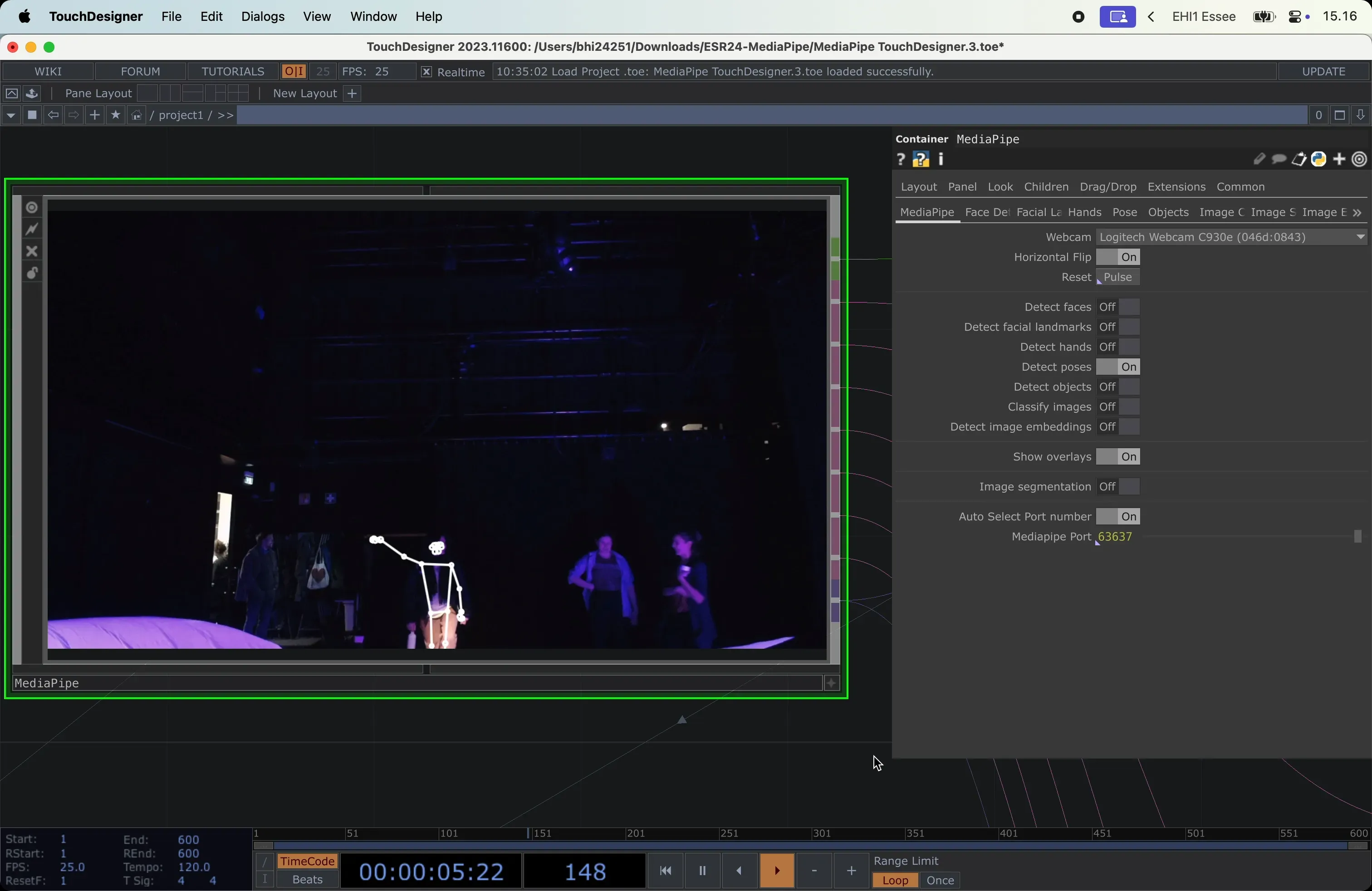Click the plus icon in parameter header

point(1339,160)
